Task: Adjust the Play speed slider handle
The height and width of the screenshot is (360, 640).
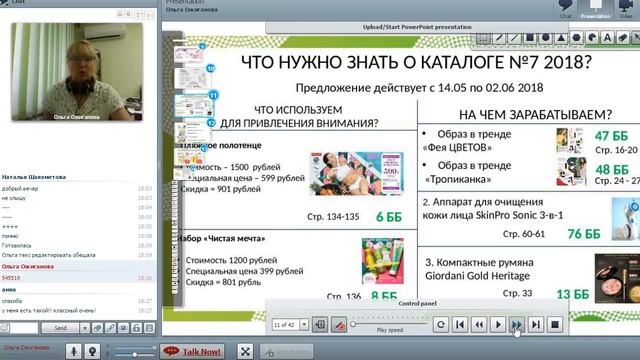Action: point(353,324)
